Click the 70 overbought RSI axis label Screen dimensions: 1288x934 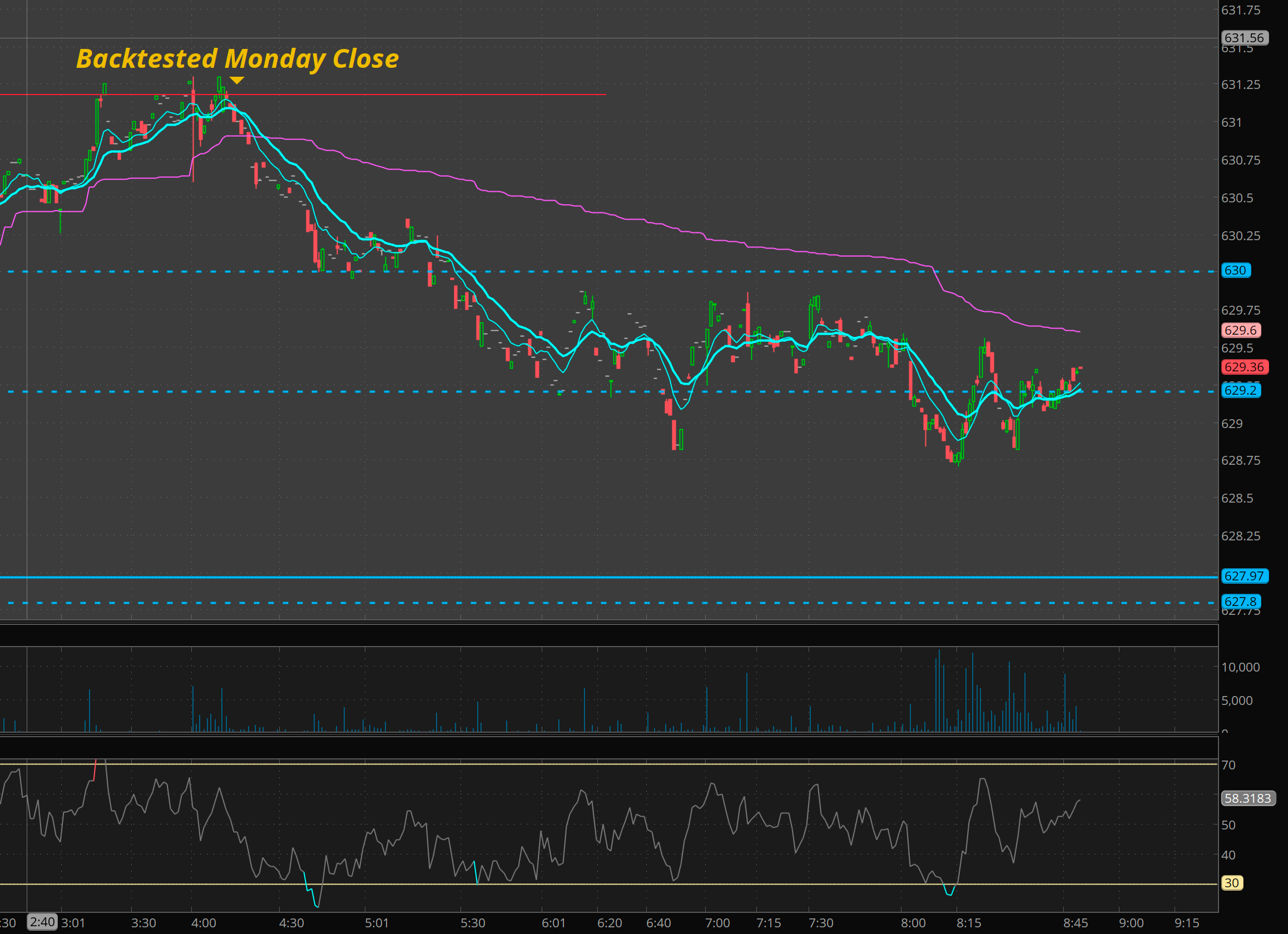point(1228,765)
